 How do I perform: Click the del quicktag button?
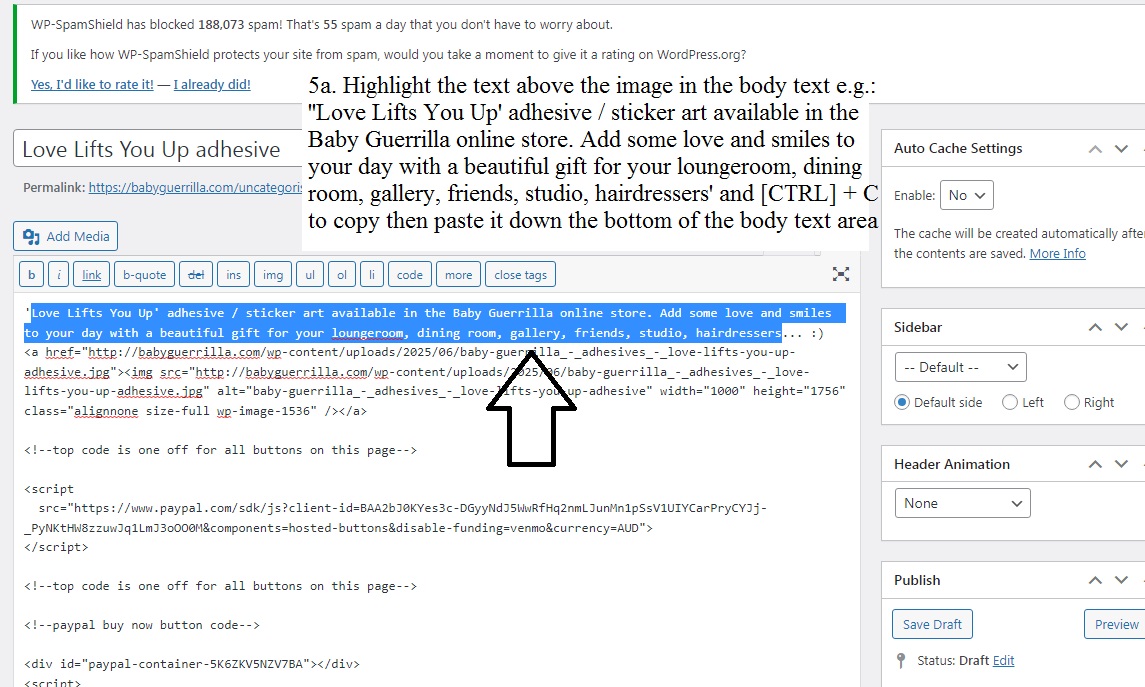pyautogui.click(x=196, y=275)
